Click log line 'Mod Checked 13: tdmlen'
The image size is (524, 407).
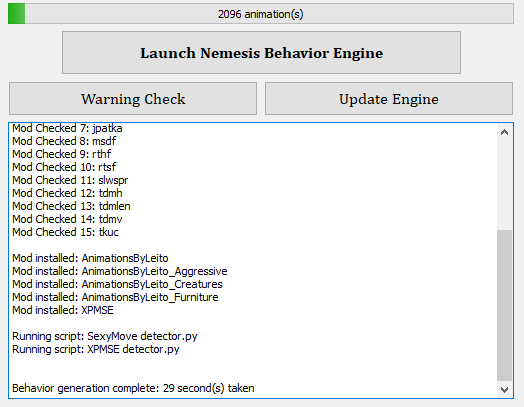(x=72, y=207)
